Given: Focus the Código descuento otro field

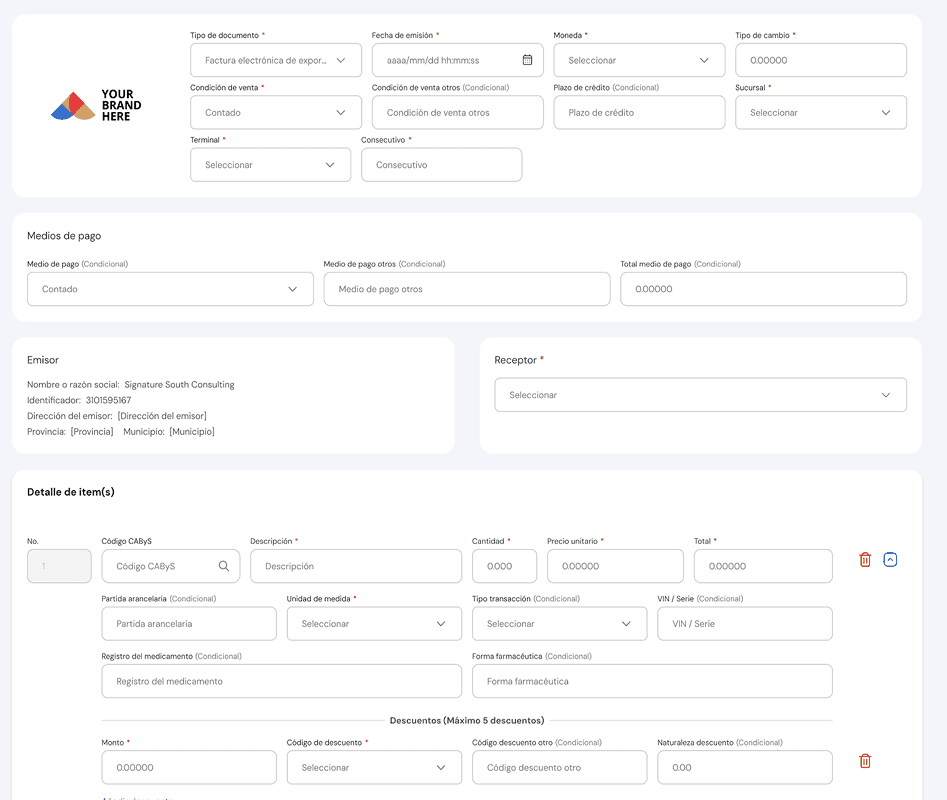Looking at the screenshot, I should click(x=560, y=767).
